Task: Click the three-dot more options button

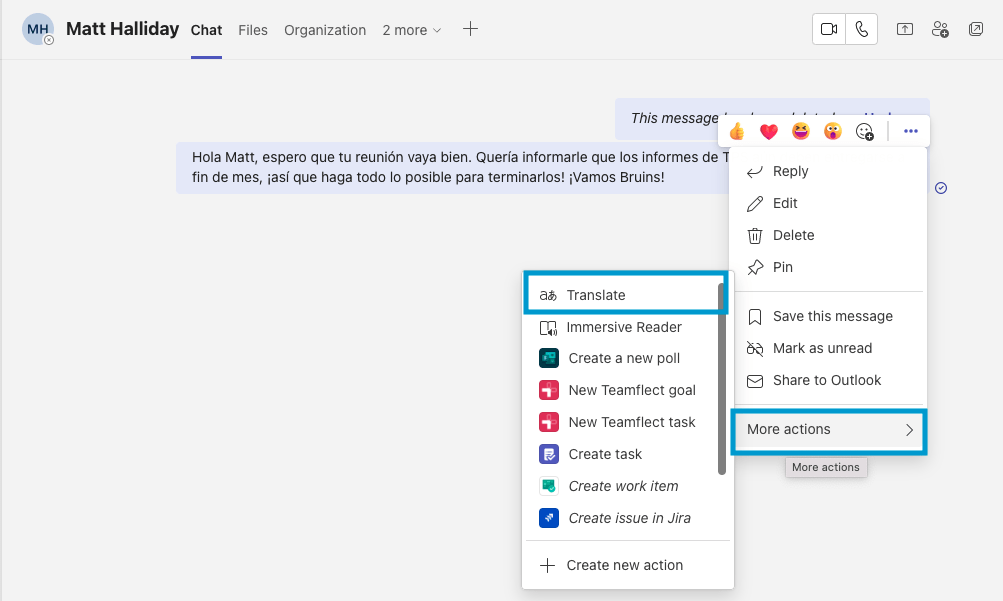Action: 910,131
